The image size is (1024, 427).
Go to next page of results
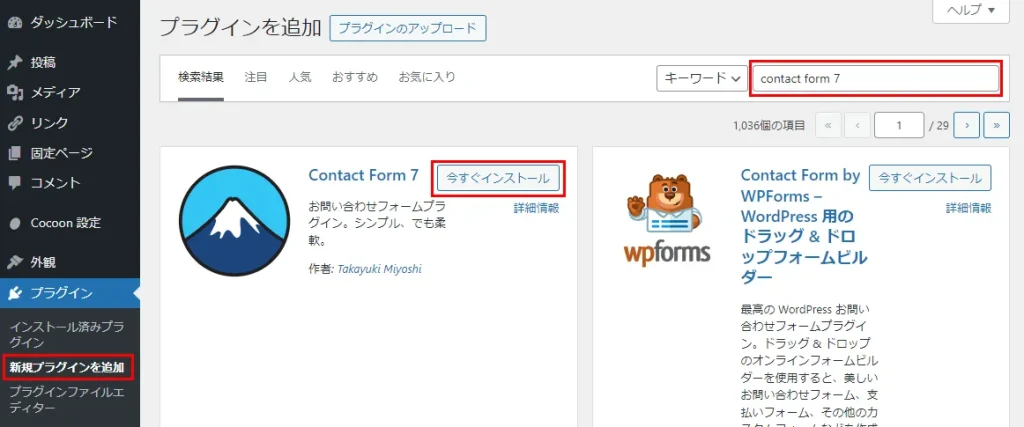pyautogui.click(x=966, y=125)
